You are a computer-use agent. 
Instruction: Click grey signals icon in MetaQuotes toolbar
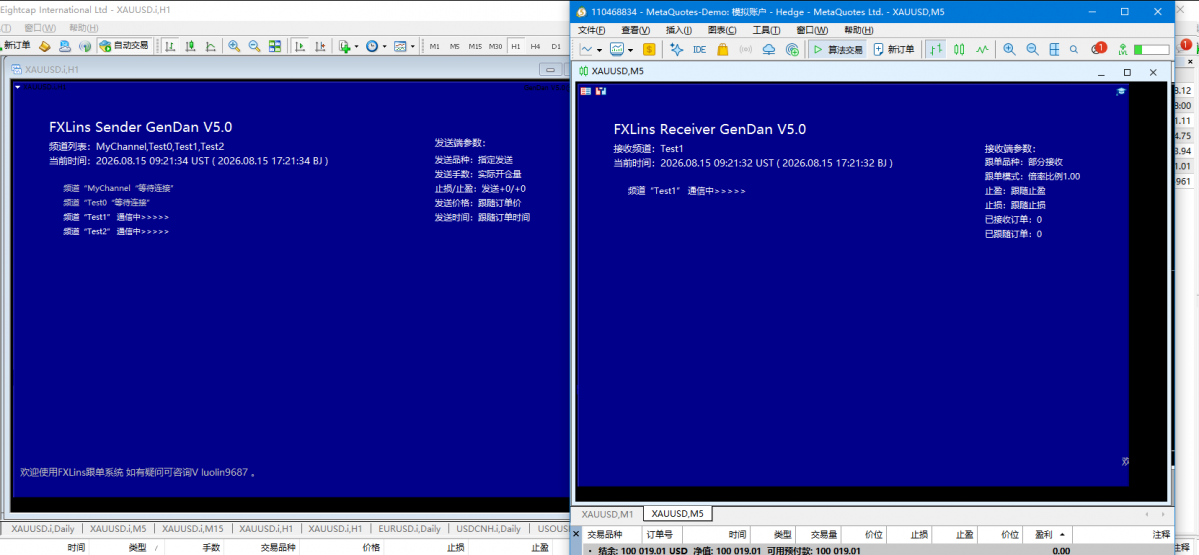click(746, 49)
